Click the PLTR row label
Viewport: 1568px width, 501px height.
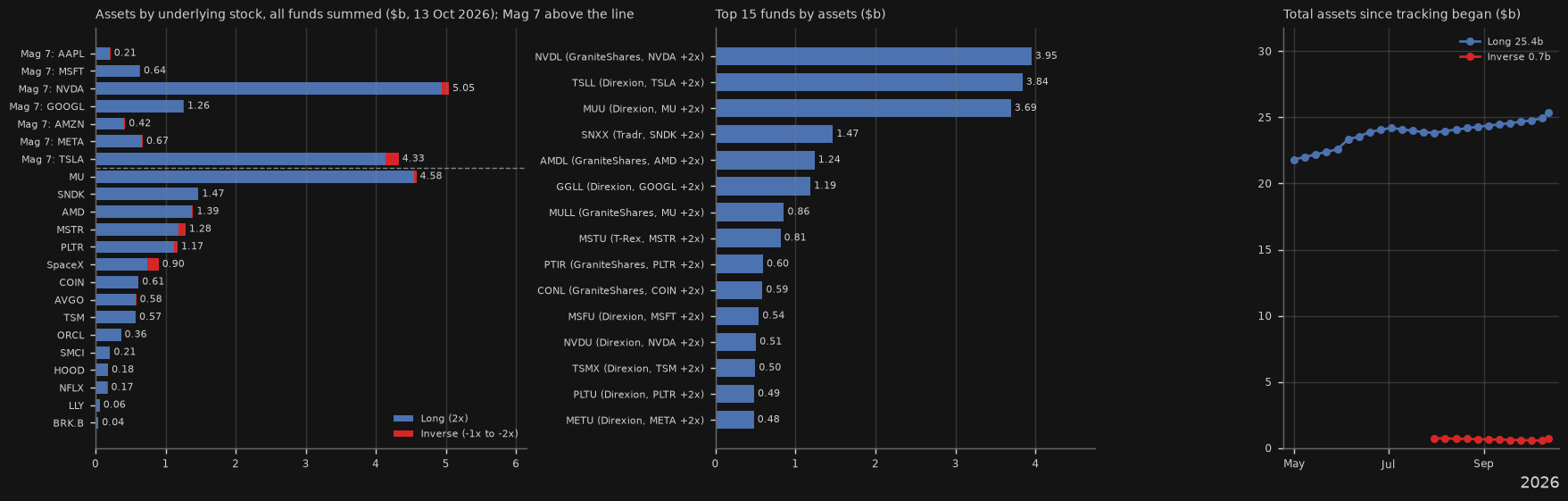point(72,247)
